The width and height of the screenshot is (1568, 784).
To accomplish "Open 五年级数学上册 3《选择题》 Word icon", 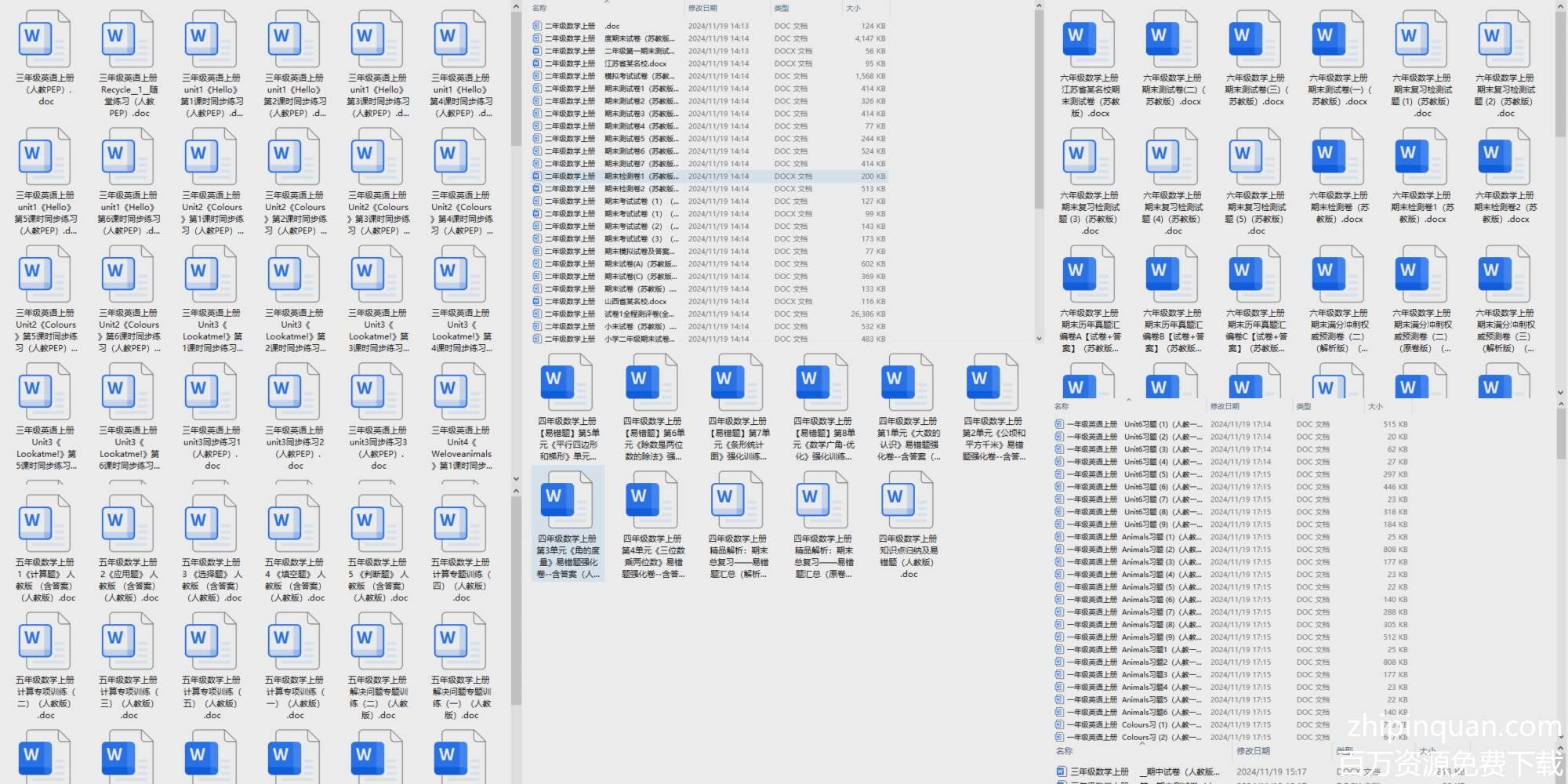I will tap(212, 524).
